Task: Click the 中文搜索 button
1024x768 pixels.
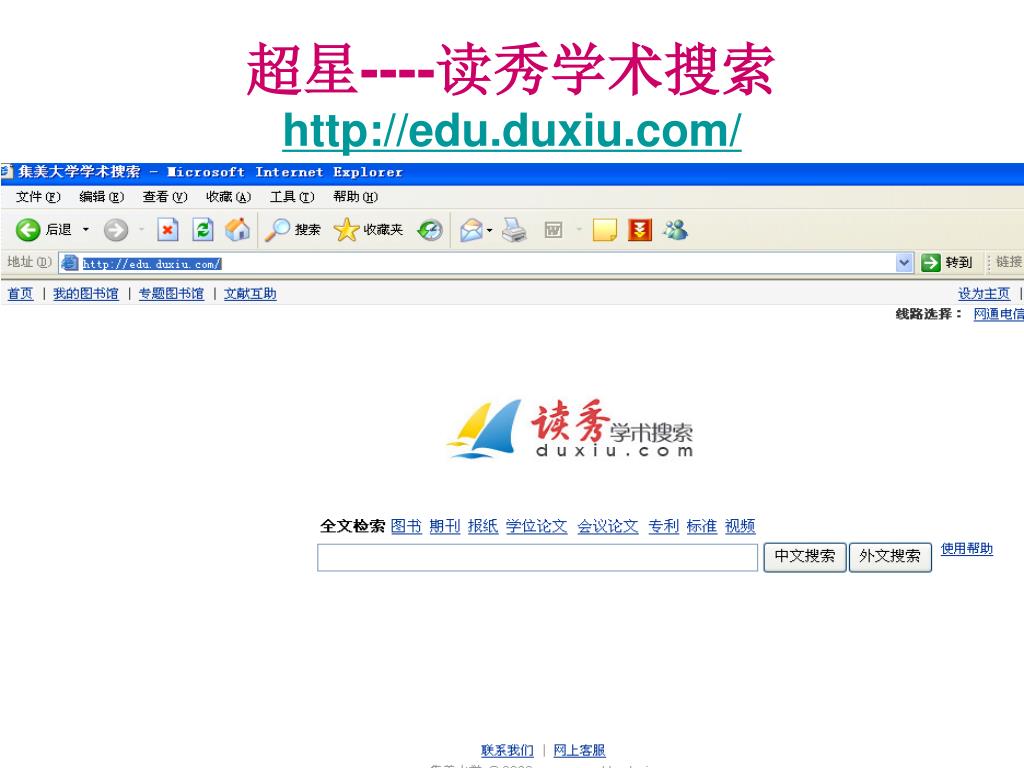Action: (x=805, y=557)
